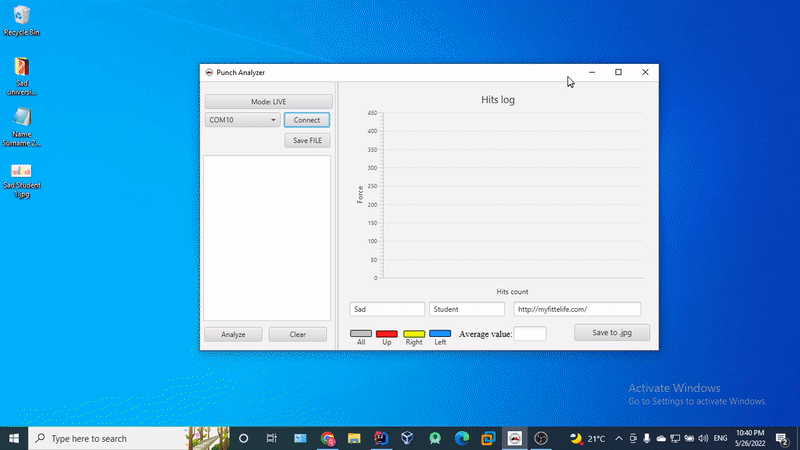The height and width of the screenshot is (450, 800).
Task: Open the OneDrive cloud tray icon
Action: point(661,438)
